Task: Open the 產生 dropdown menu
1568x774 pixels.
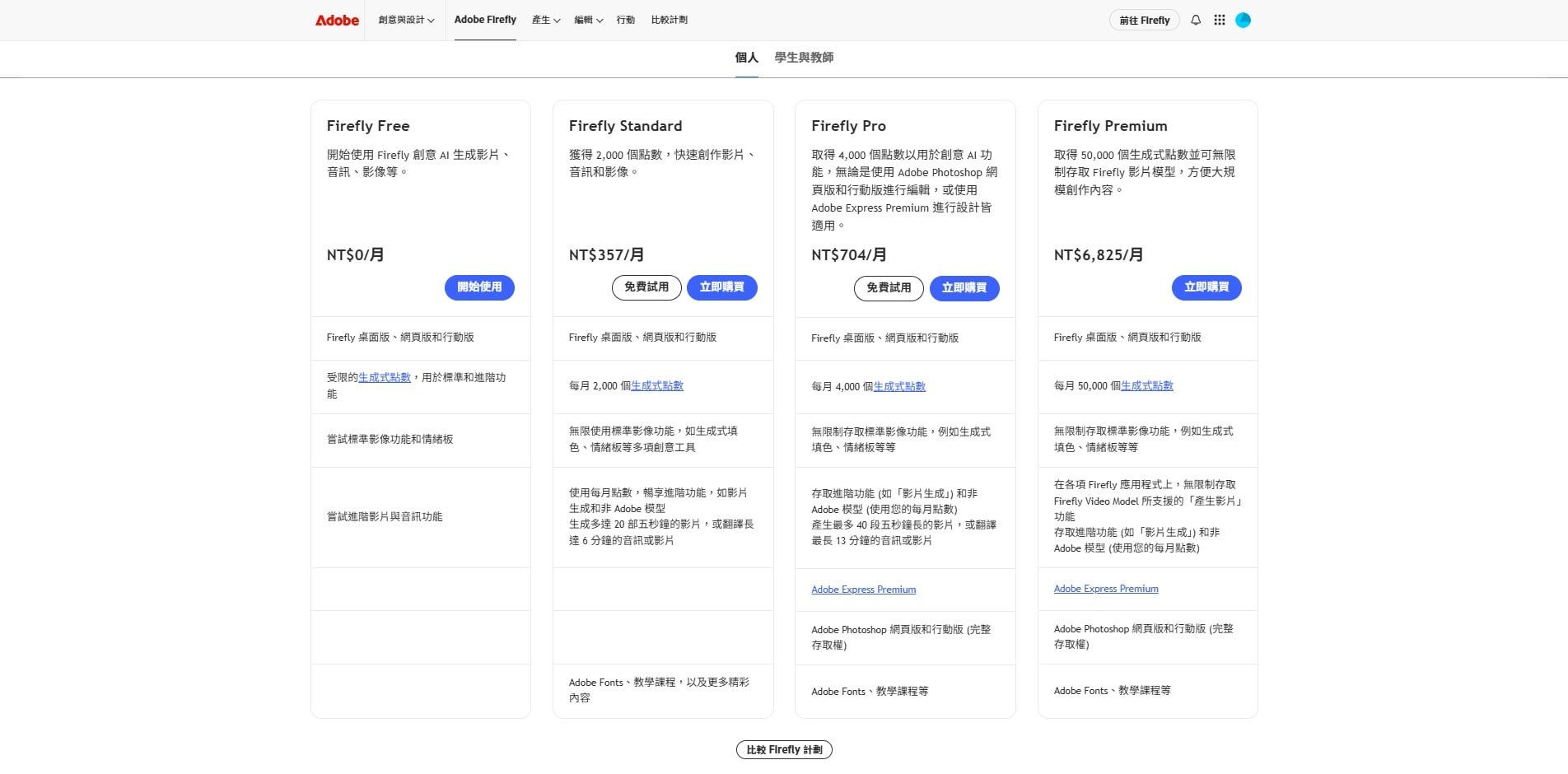Action: point(545,20)
